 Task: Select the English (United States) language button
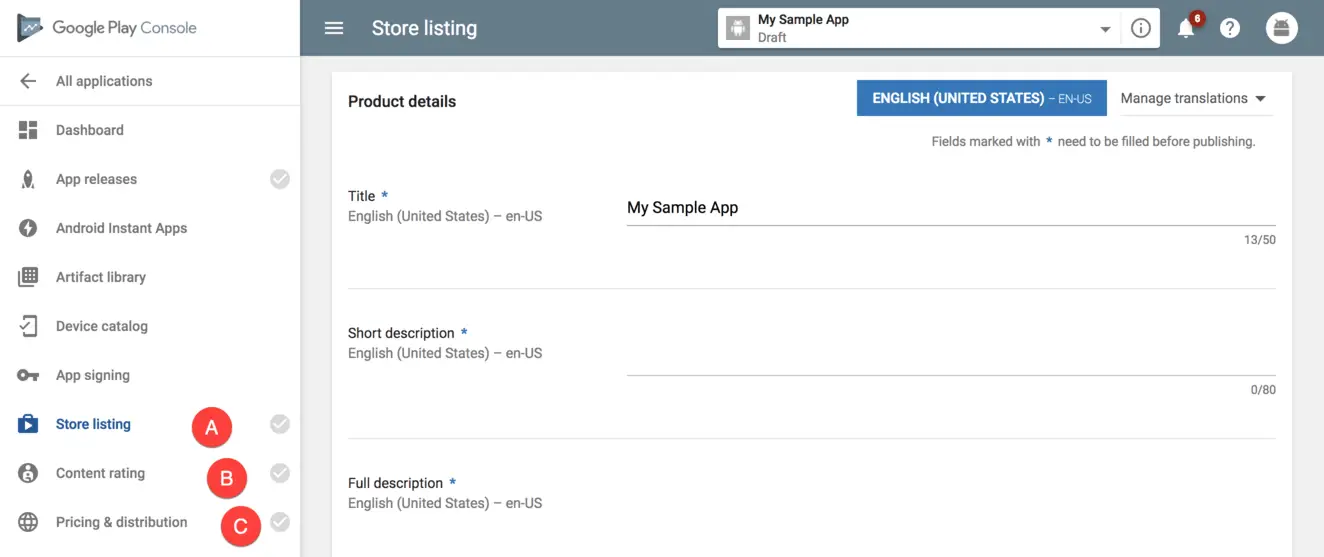coord(981,98)
